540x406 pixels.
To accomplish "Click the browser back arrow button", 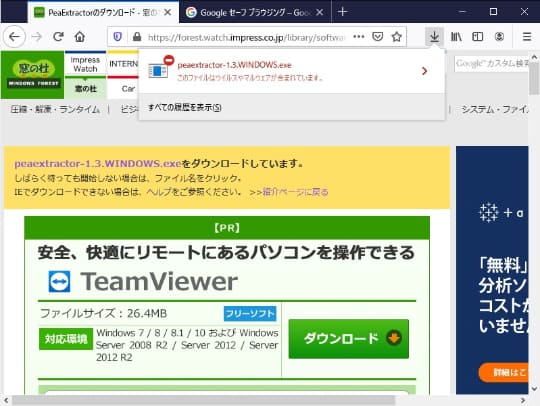I will 14,37.
